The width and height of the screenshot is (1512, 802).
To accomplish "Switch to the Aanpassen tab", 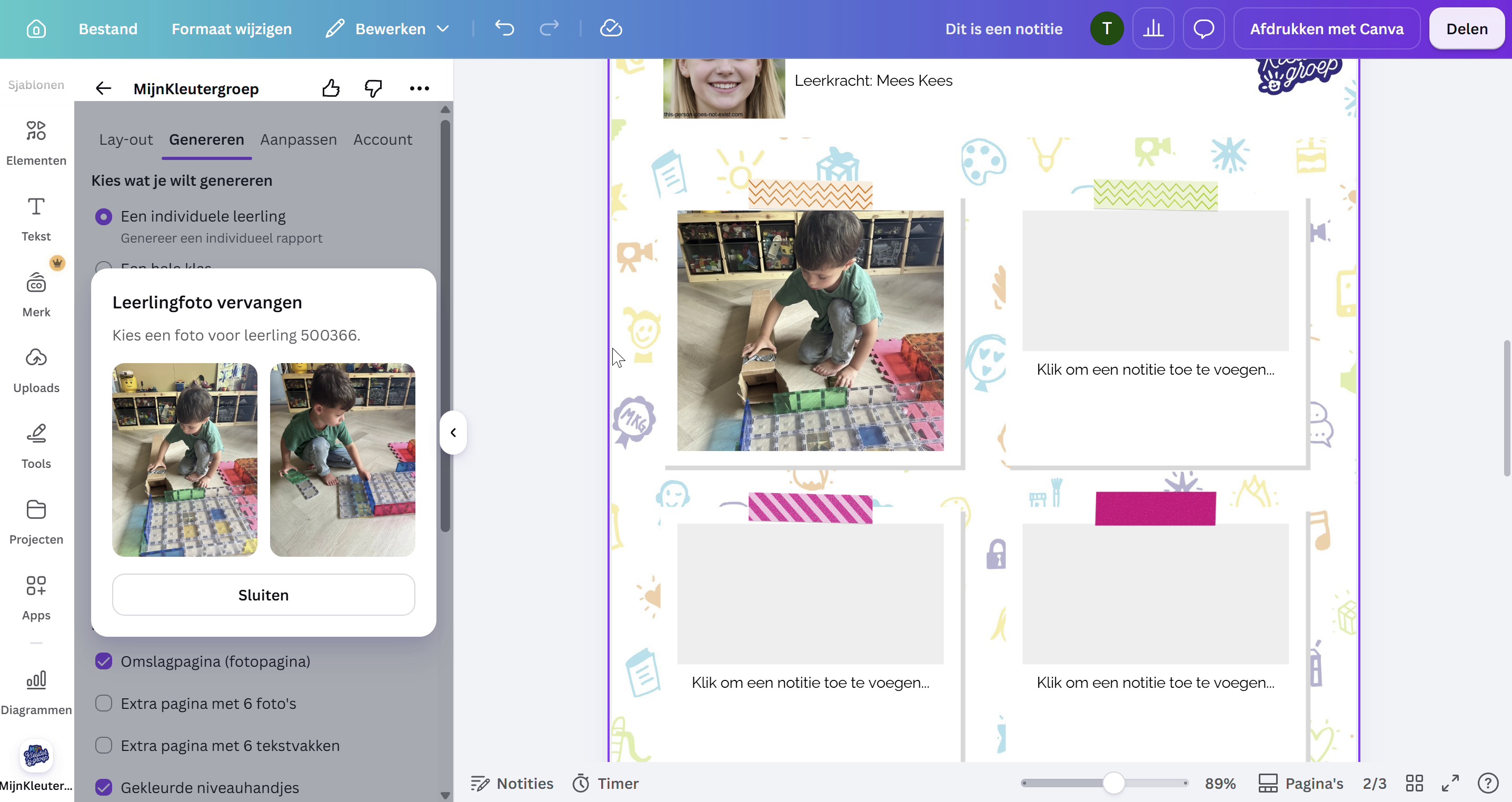I will [298, 139].
